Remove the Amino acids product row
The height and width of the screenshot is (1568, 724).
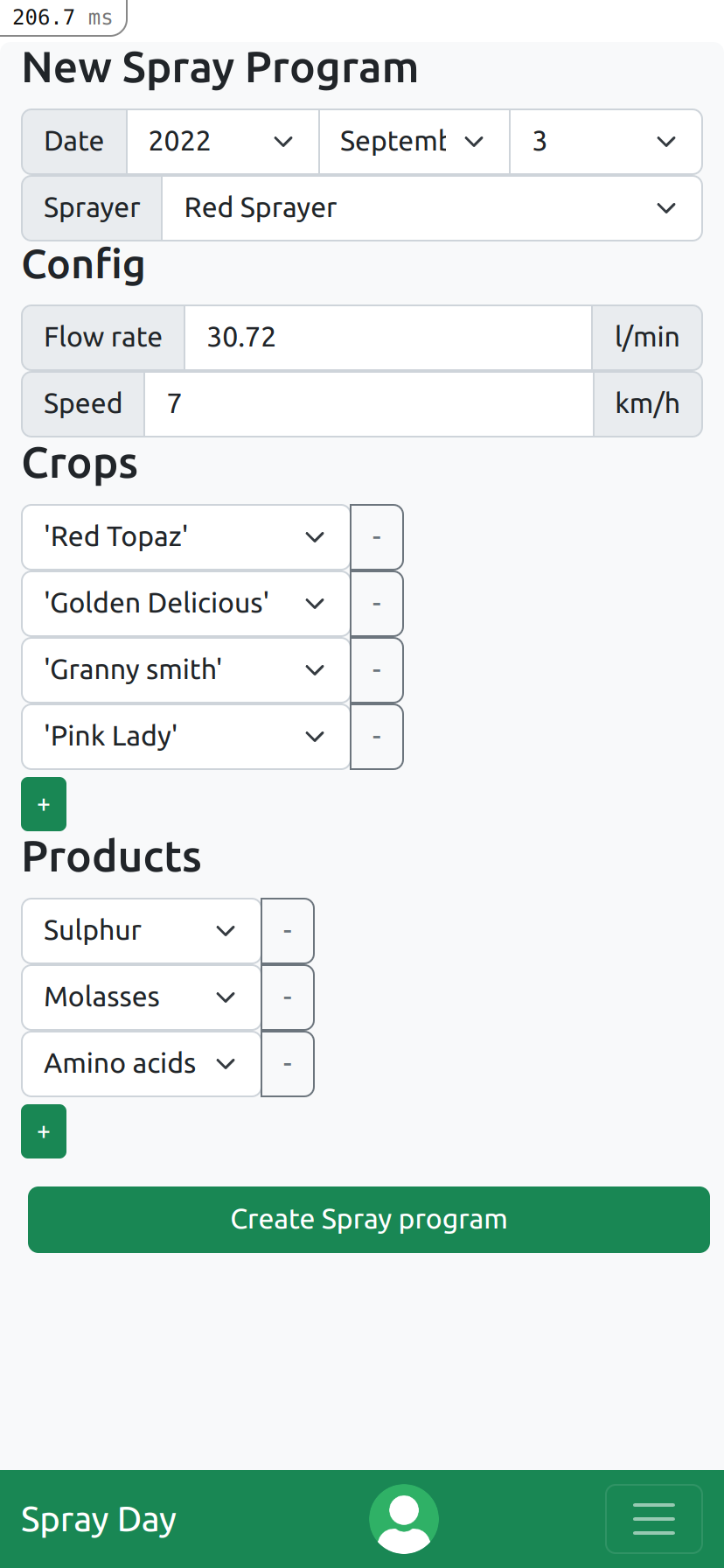click(x=288, y=1064)
